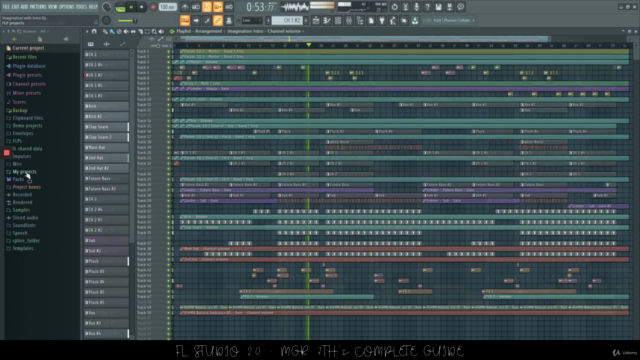This screenshot has height=360, width=640.
Task: Open the CH 1 #2 pattern selector
Action: 288,20
